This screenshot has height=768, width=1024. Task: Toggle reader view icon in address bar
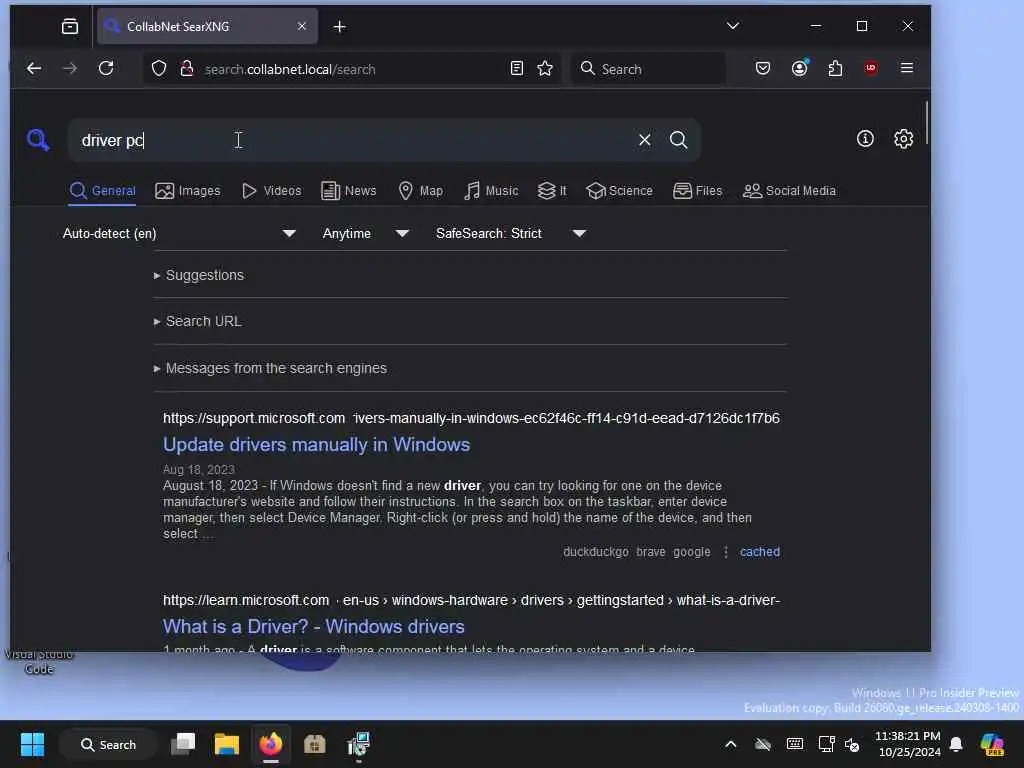pyautogui.click(x=517, y=69)
